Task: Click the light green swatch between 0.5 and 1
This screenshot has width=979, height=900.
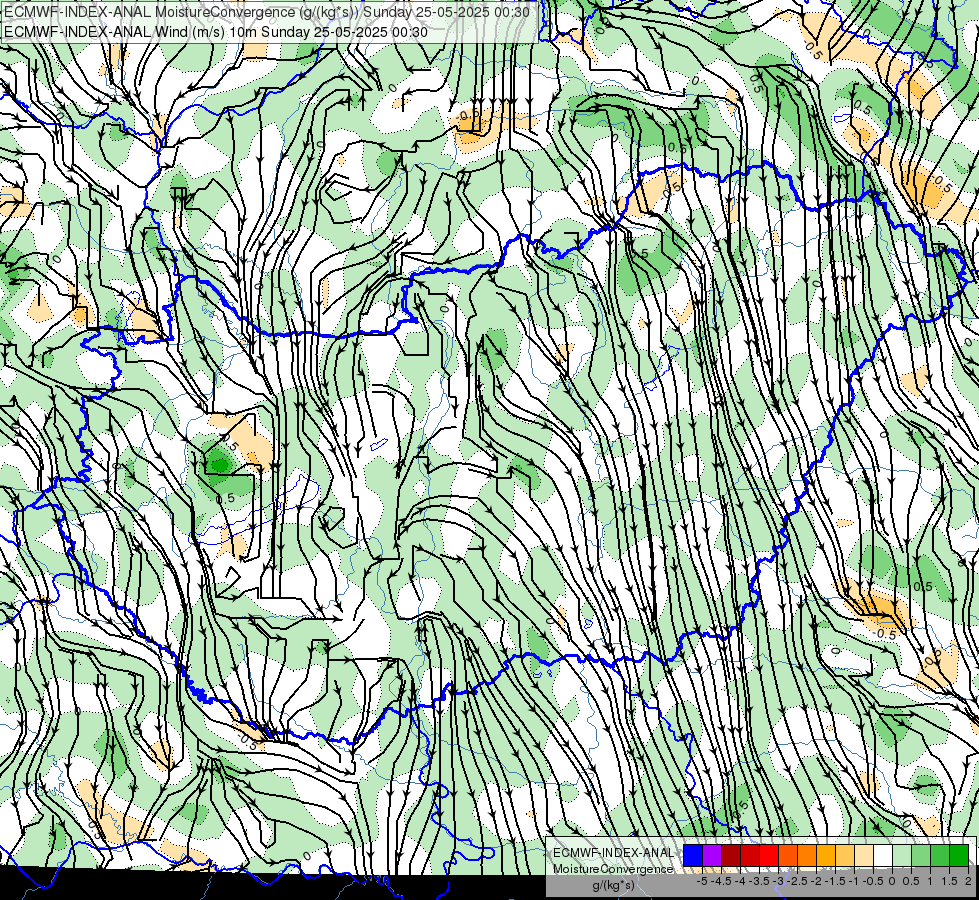Action: (921, 855)
